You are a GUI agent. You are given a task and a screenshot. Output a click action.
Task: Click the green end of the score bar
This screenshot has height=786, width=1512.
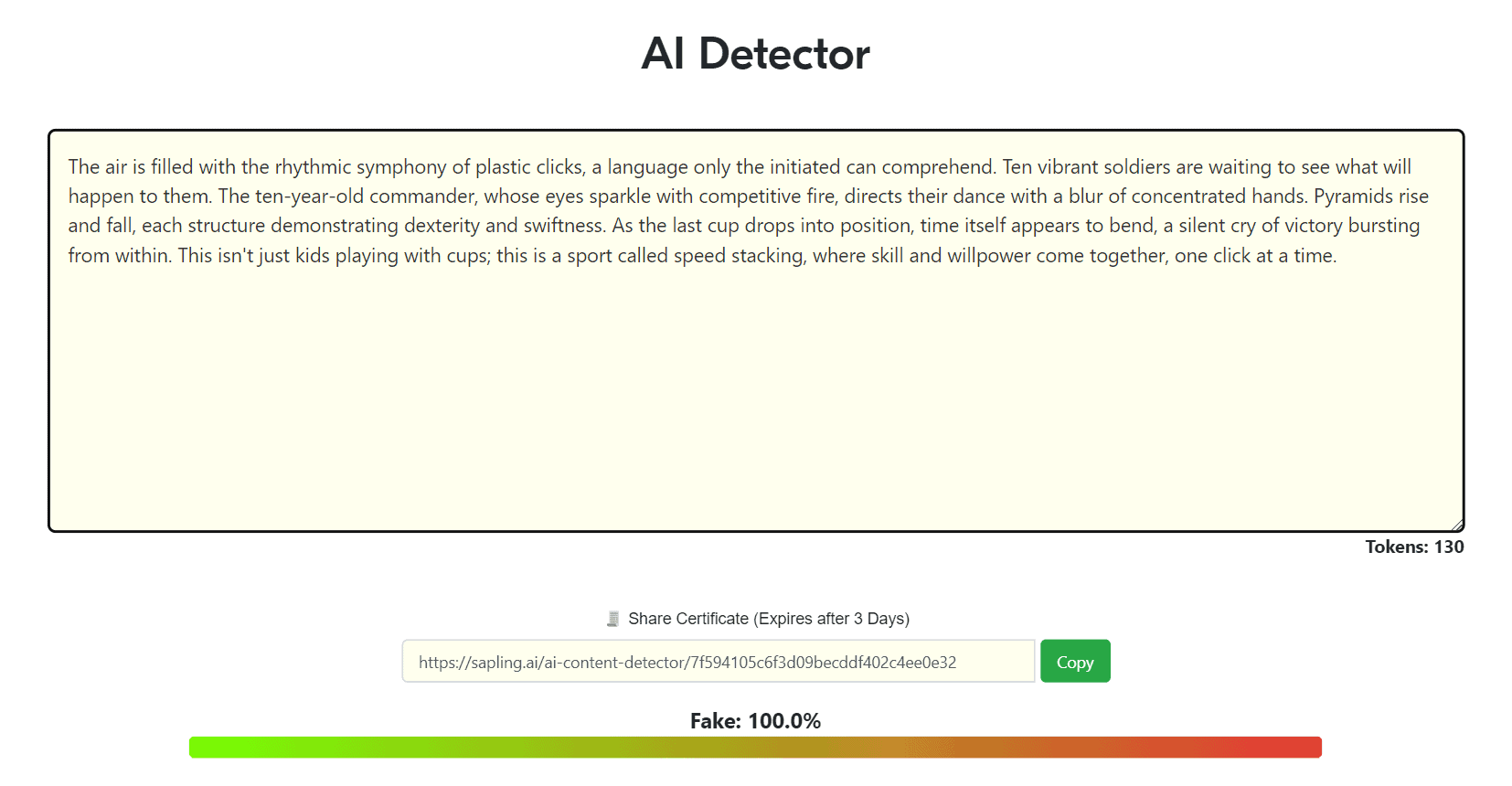click(x=219, y=748)
